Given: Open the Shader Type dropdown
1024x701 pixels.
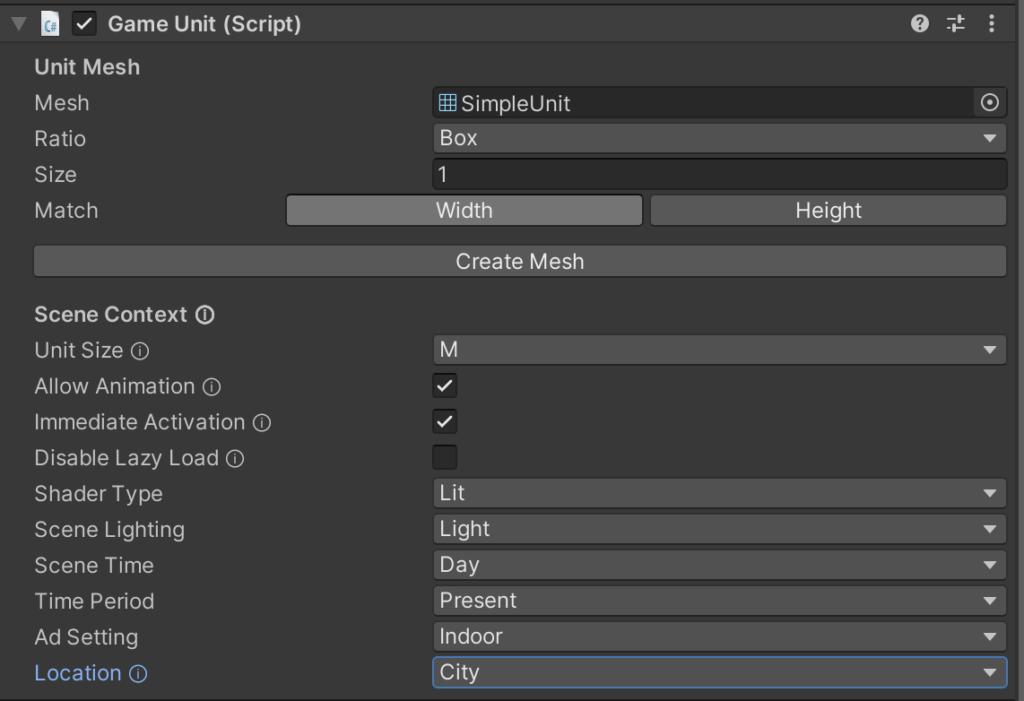Looking at the screenshot, I should point(719,493).
